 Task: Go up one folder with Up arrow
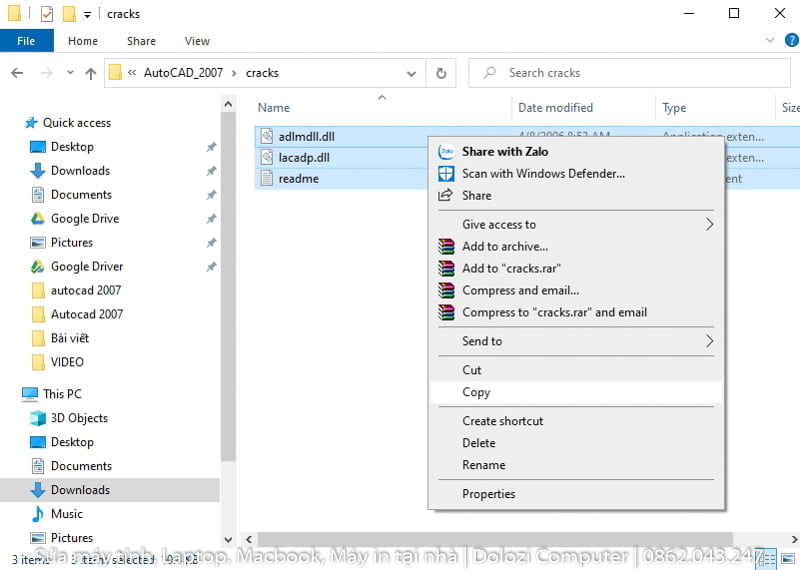(x=91, y=73)
